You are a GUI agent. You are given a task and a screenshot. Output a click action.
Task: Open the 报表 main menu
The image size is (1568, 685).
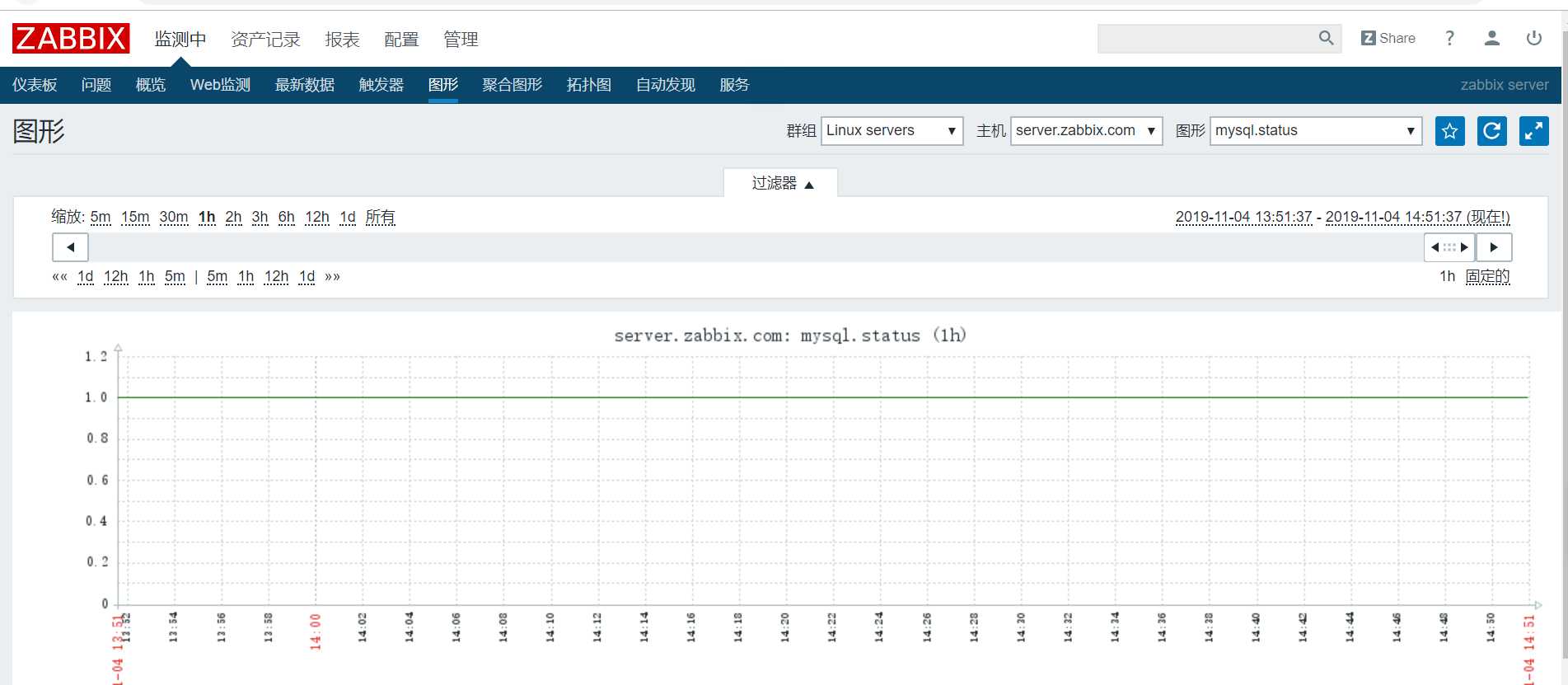click(x=342, y=39)
